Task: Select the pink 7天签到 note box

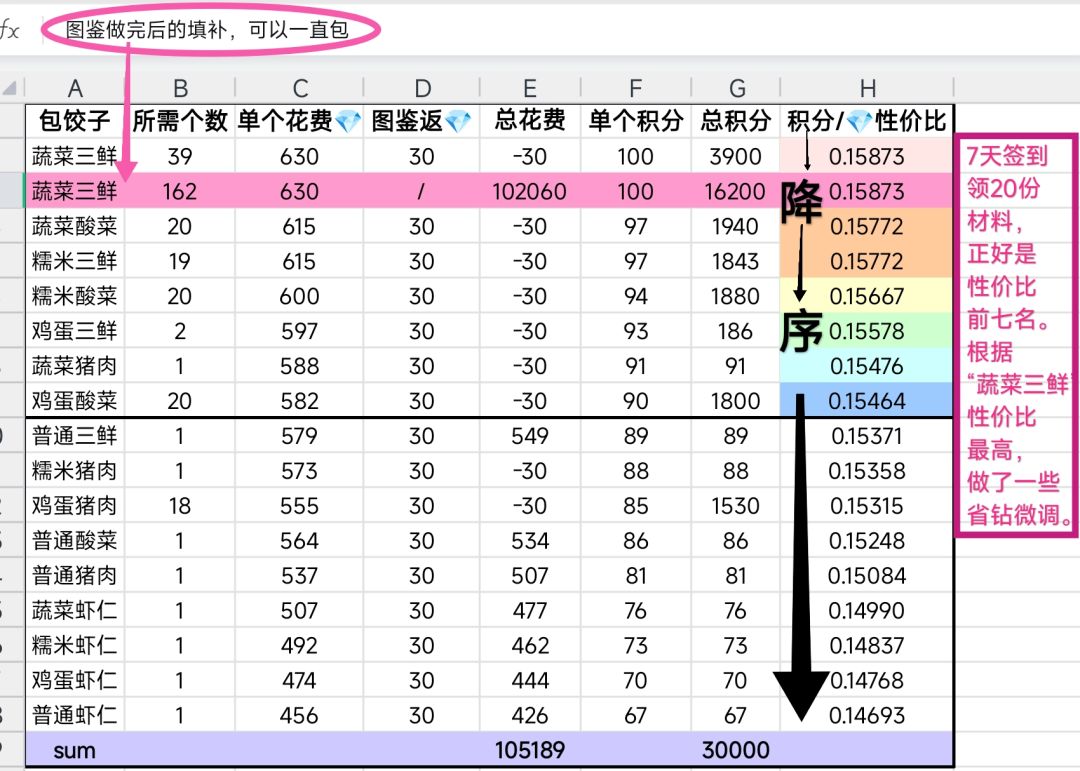Action: pos(1015,335)
